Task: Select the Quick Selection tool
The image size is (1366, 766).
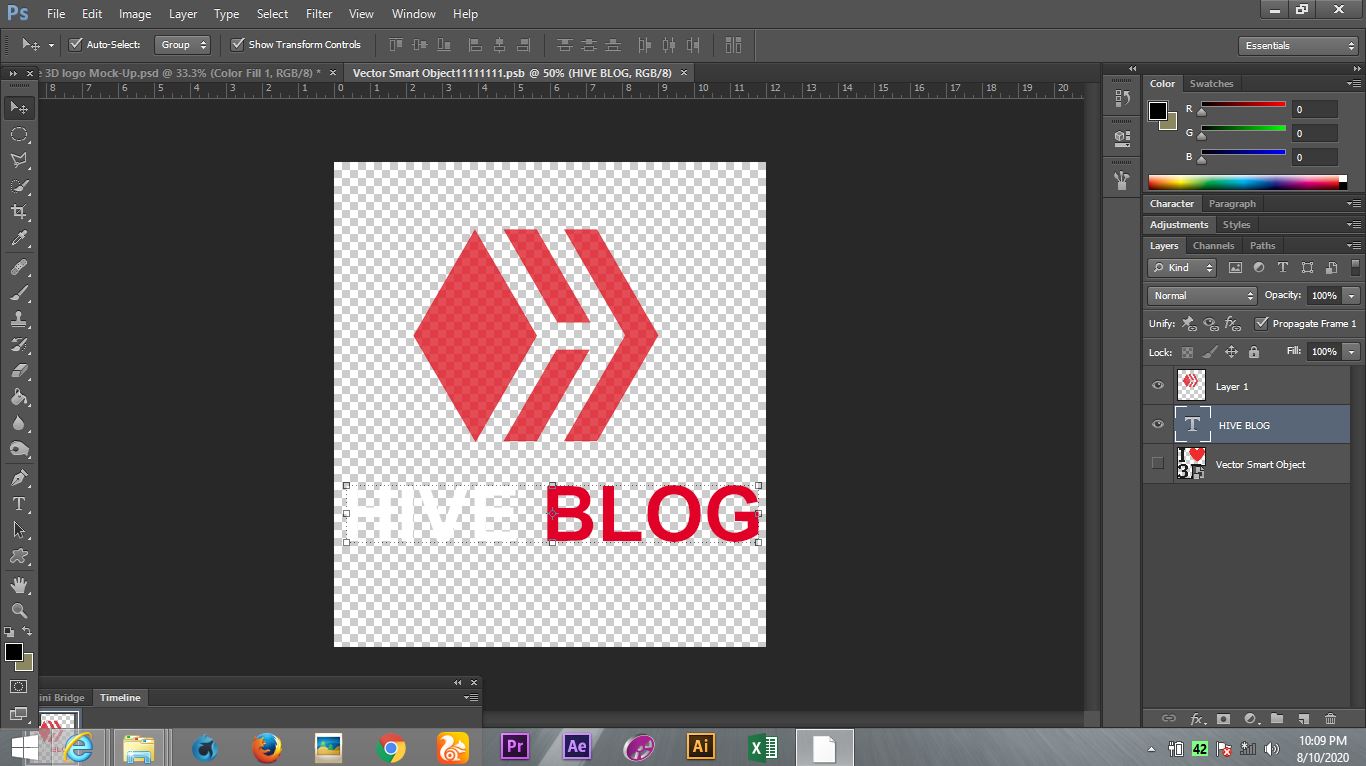Action: coord(19,186)
